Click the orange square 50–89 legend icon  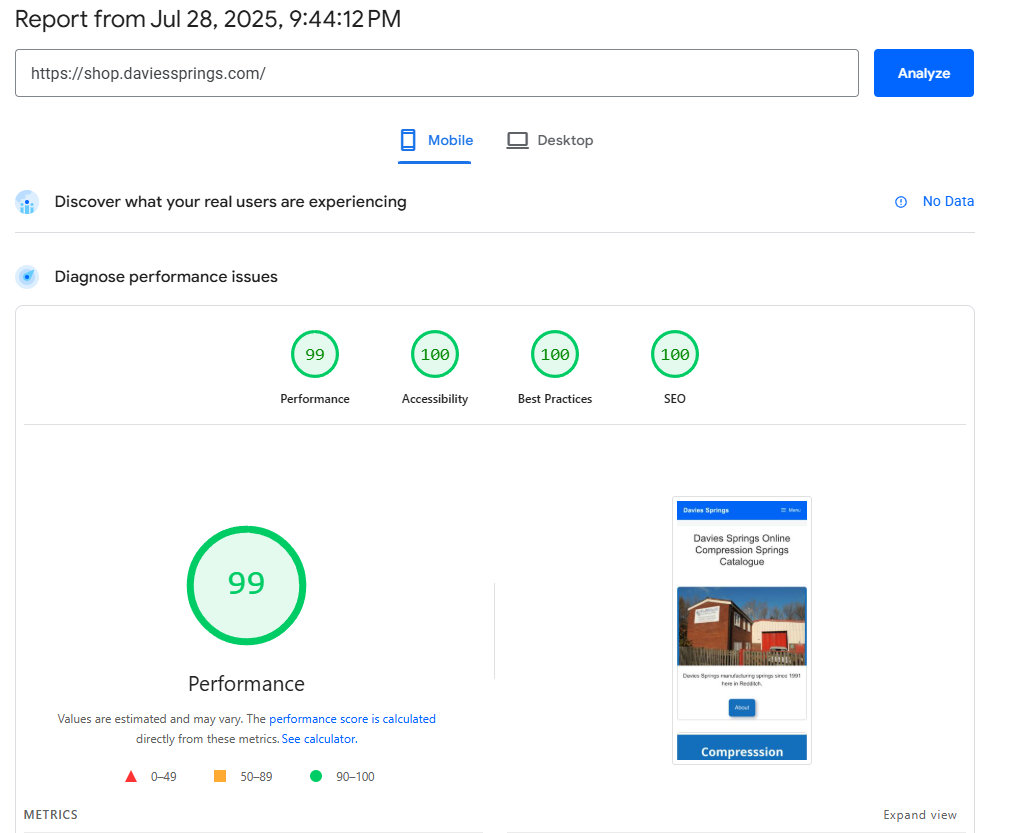click(220, 776)
